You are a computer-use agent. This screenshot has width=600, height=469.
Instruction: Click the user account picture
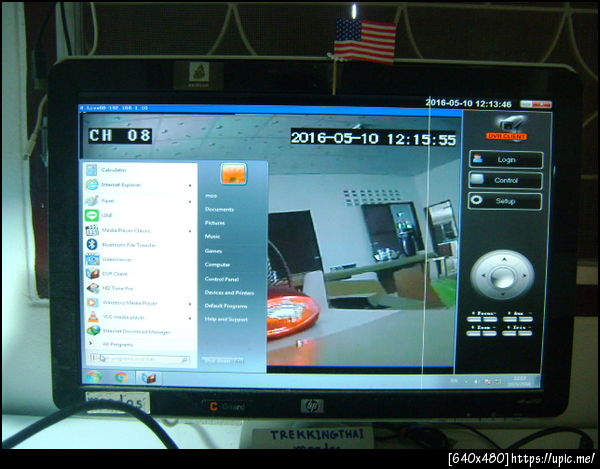point(233,174)
